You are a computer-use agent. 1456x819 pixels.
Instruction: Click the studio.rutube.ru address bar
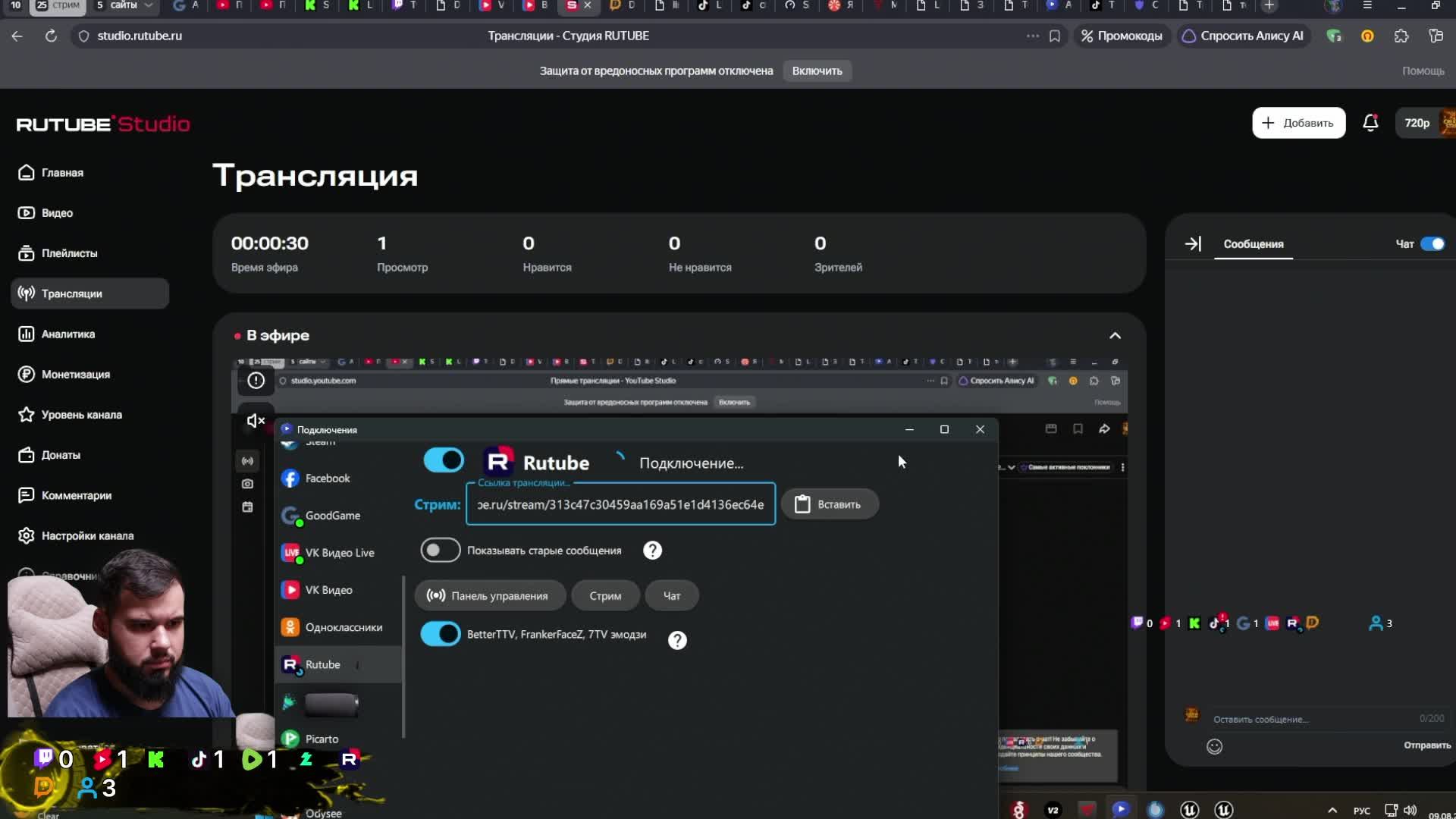point(140,36)
